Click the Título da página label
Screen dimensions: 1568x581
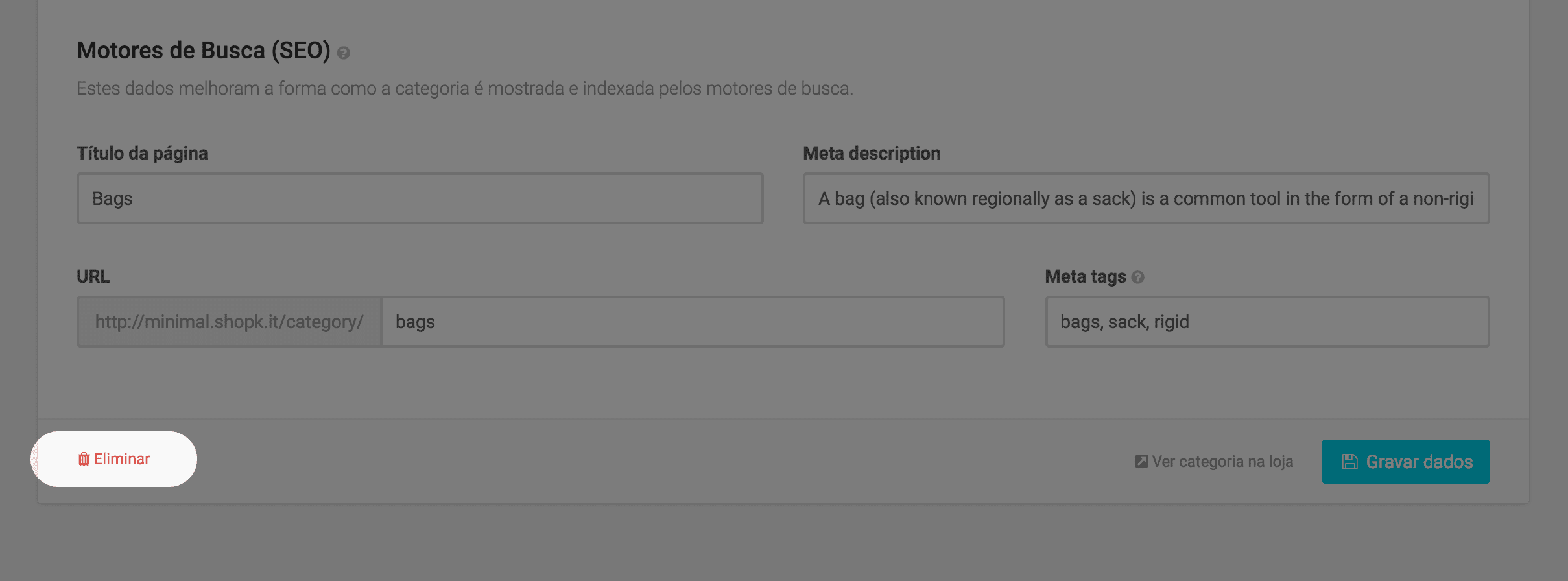coord(142,154)
